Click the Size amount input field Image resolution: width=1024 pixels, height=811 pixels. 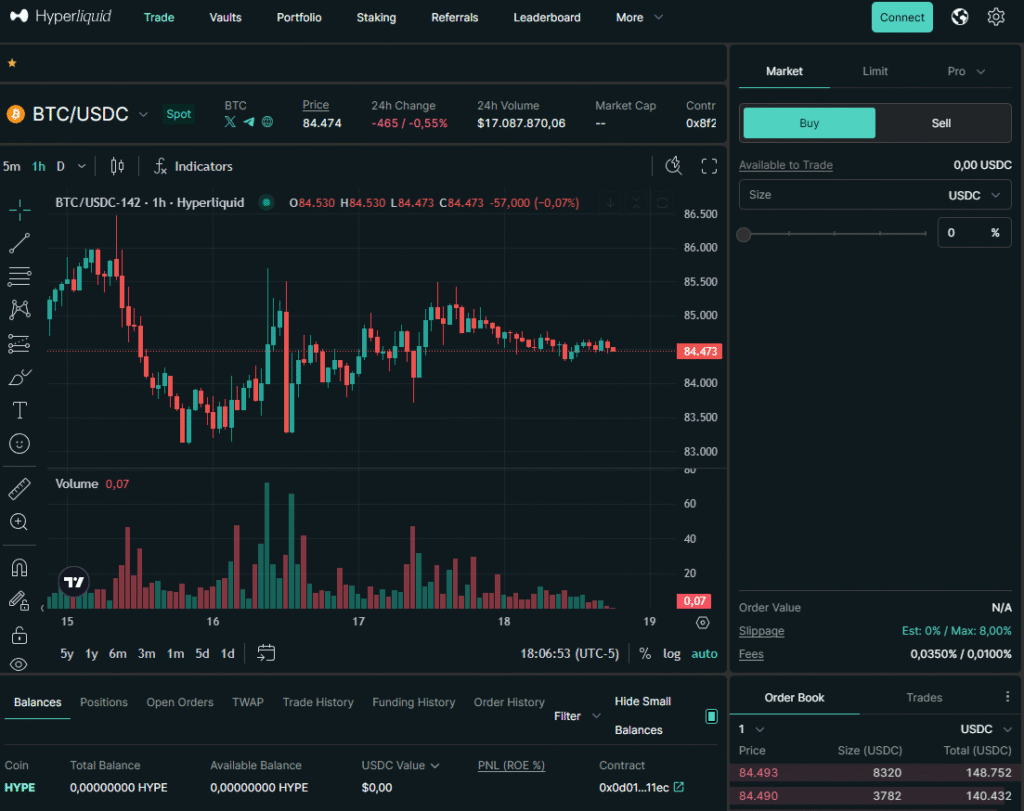(840, 195)
